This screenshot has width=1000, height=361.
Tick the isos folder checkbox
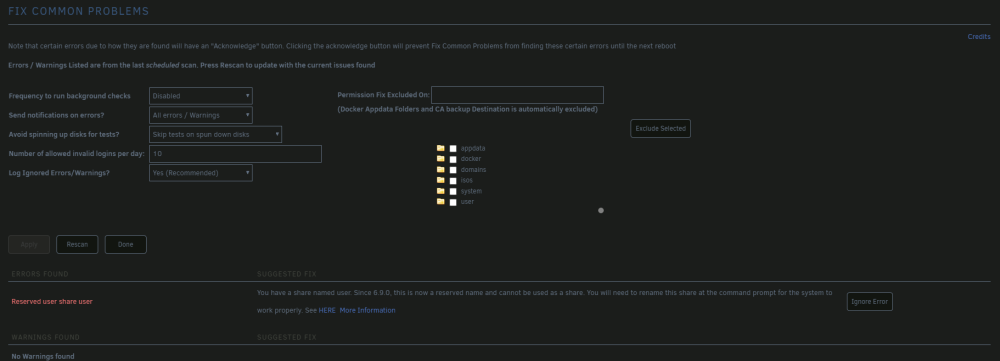click(x=453, y=181)
